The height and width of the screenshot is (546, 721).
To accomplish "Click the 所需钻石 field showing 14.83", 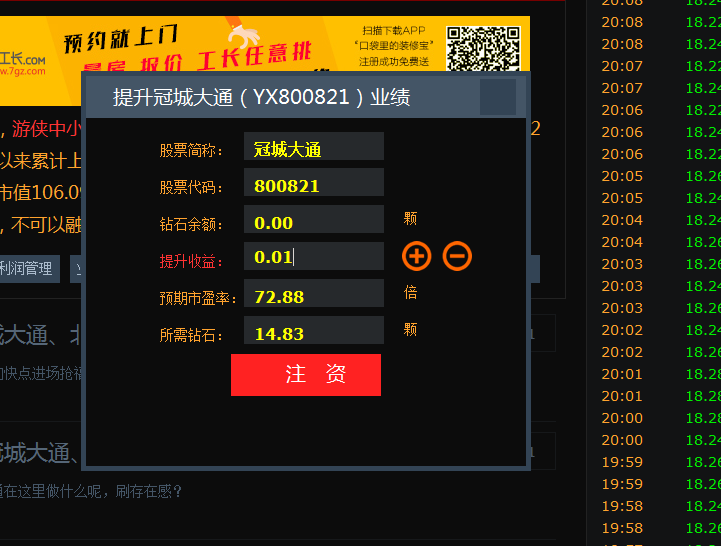I will click(x=313, y=332).
